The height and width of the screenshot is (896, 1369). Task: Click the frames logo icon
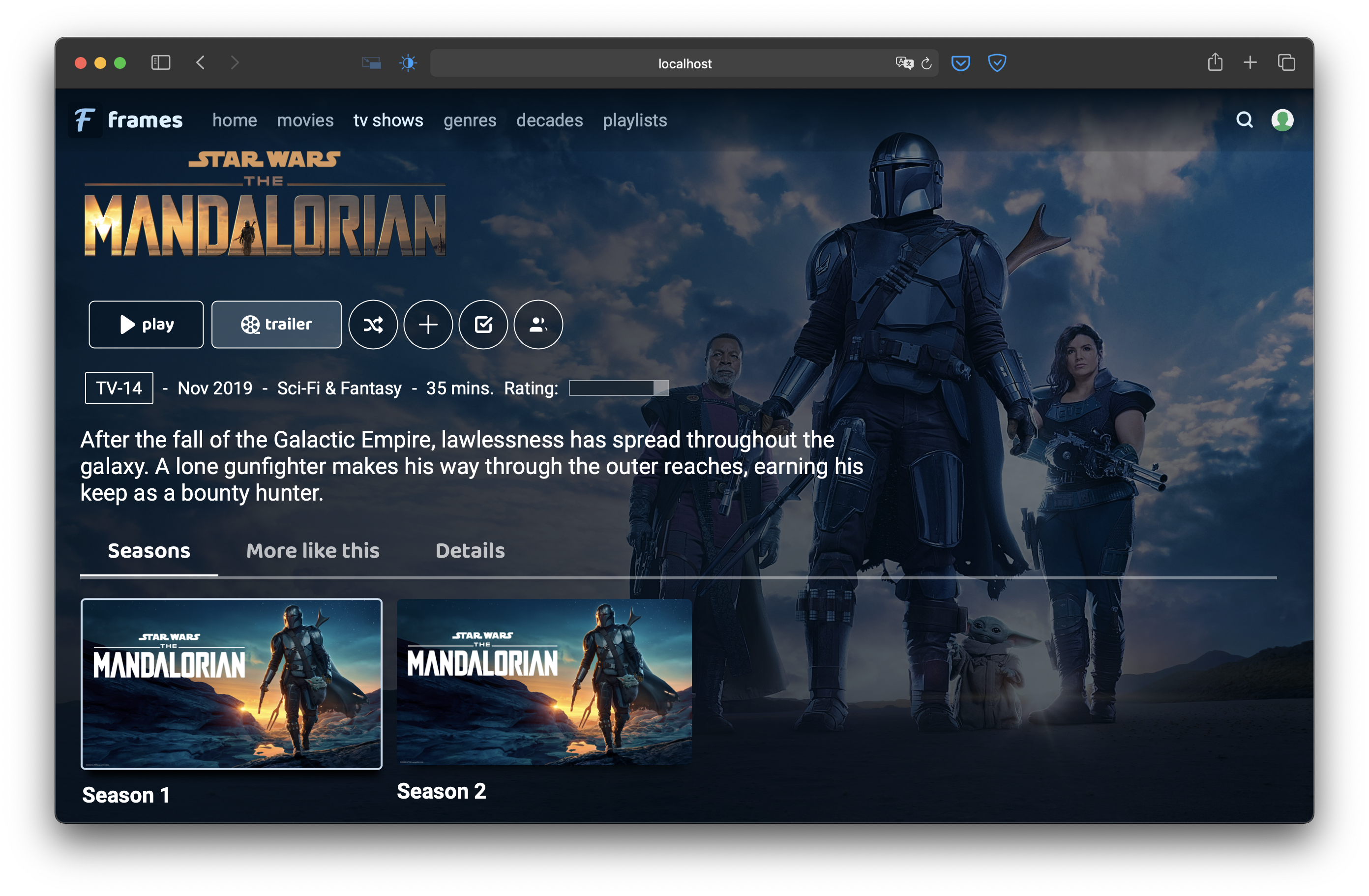85,119
